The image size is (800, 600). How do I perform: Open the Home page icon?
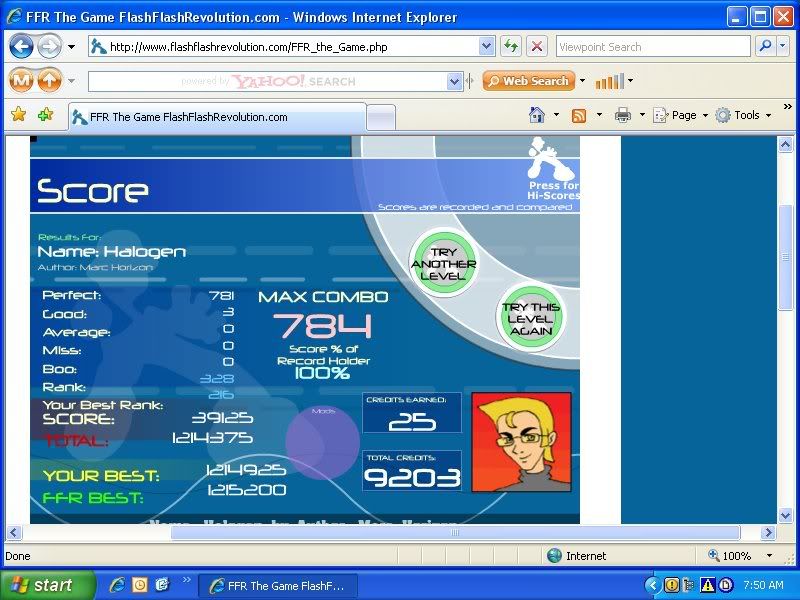[537, 115]
